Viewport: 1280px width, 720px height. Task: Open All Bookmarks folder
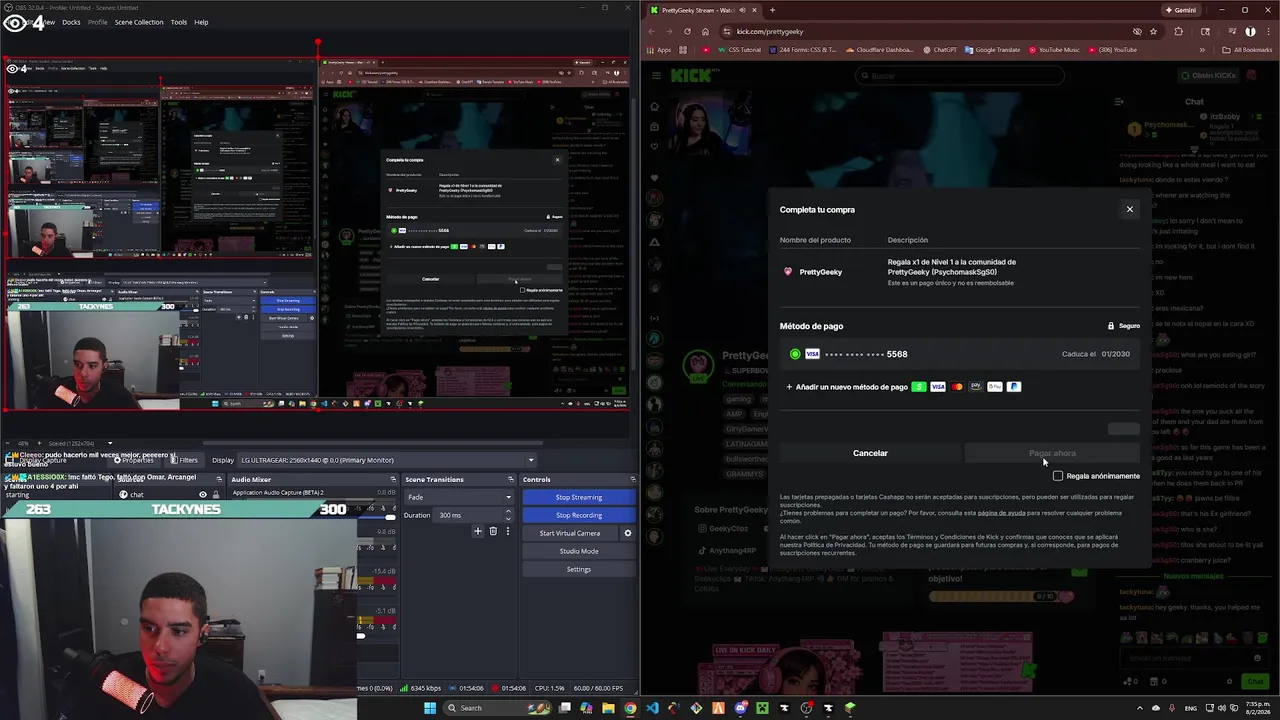[x=1247, y=50]
